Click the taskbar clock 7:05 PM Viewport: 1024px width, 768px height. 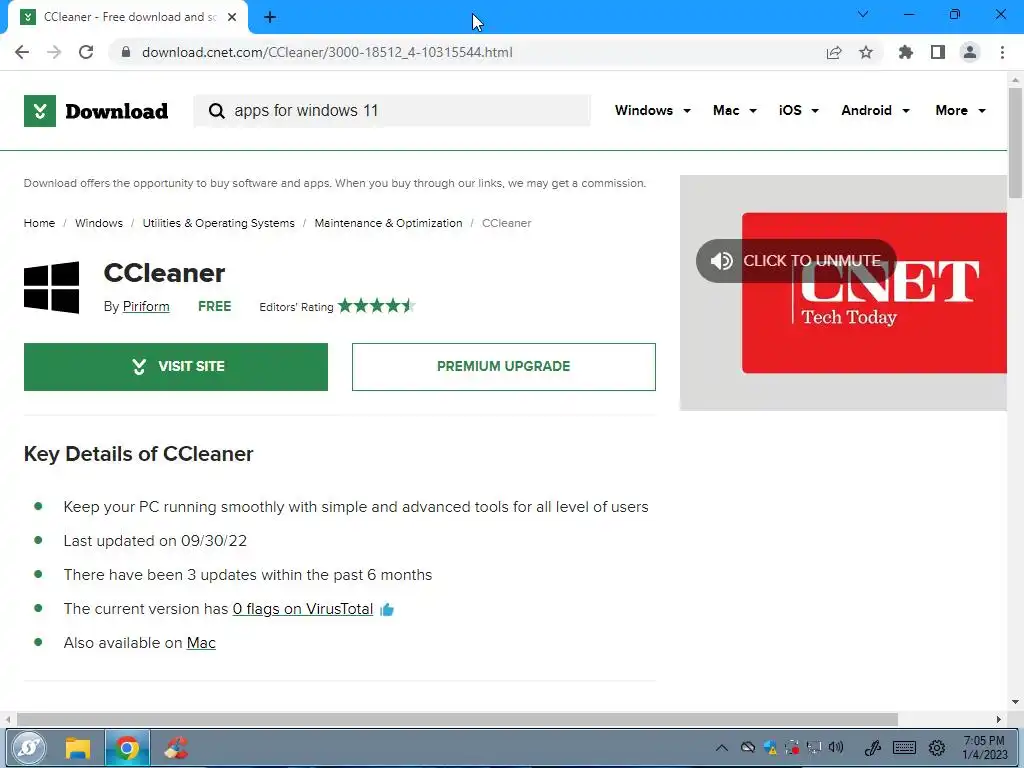click(984, 748)
